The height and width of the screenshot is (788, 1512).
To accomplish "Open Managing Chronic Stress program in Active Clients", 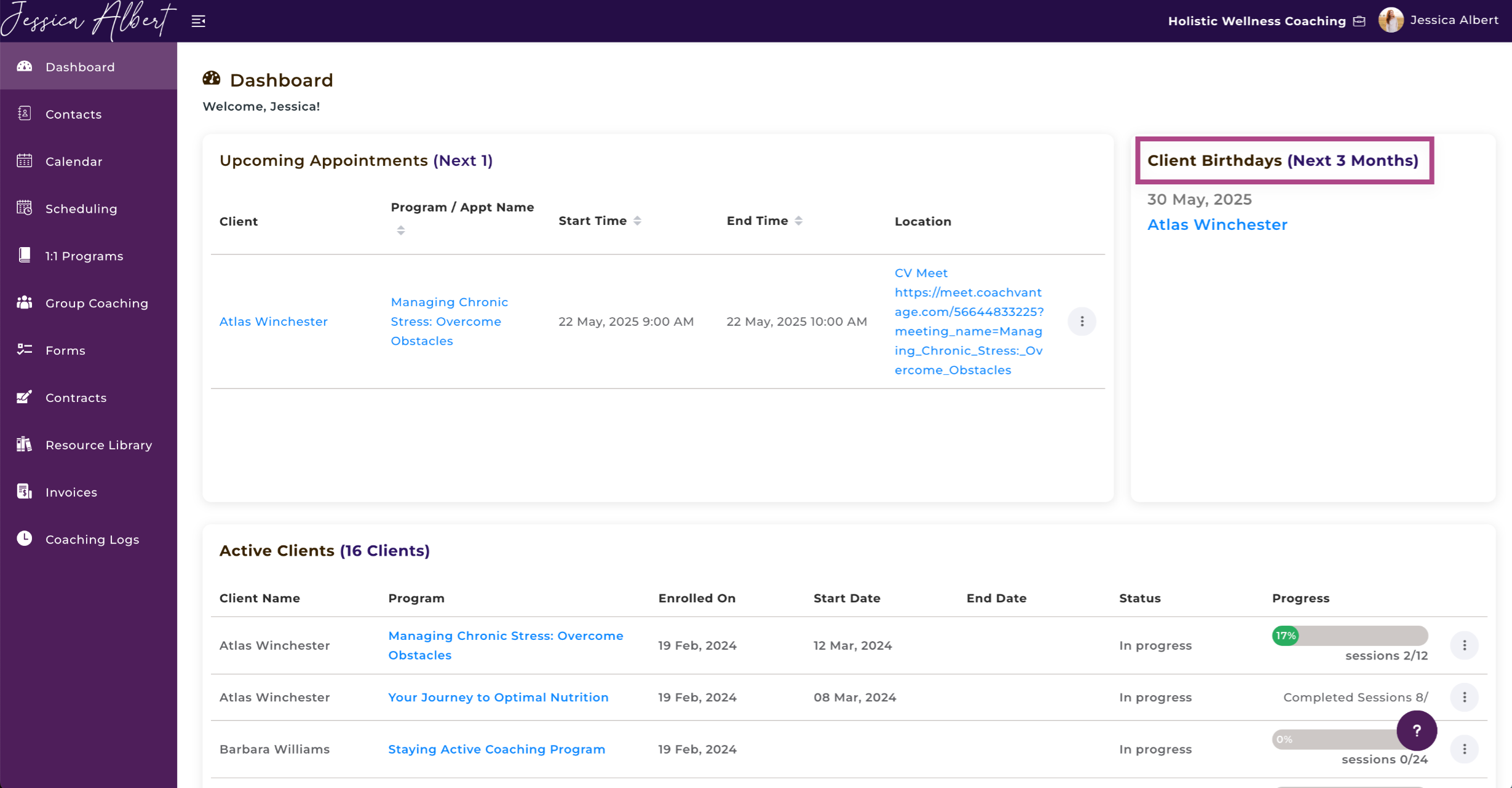I will pyautogui.click(x=505, y=645).
